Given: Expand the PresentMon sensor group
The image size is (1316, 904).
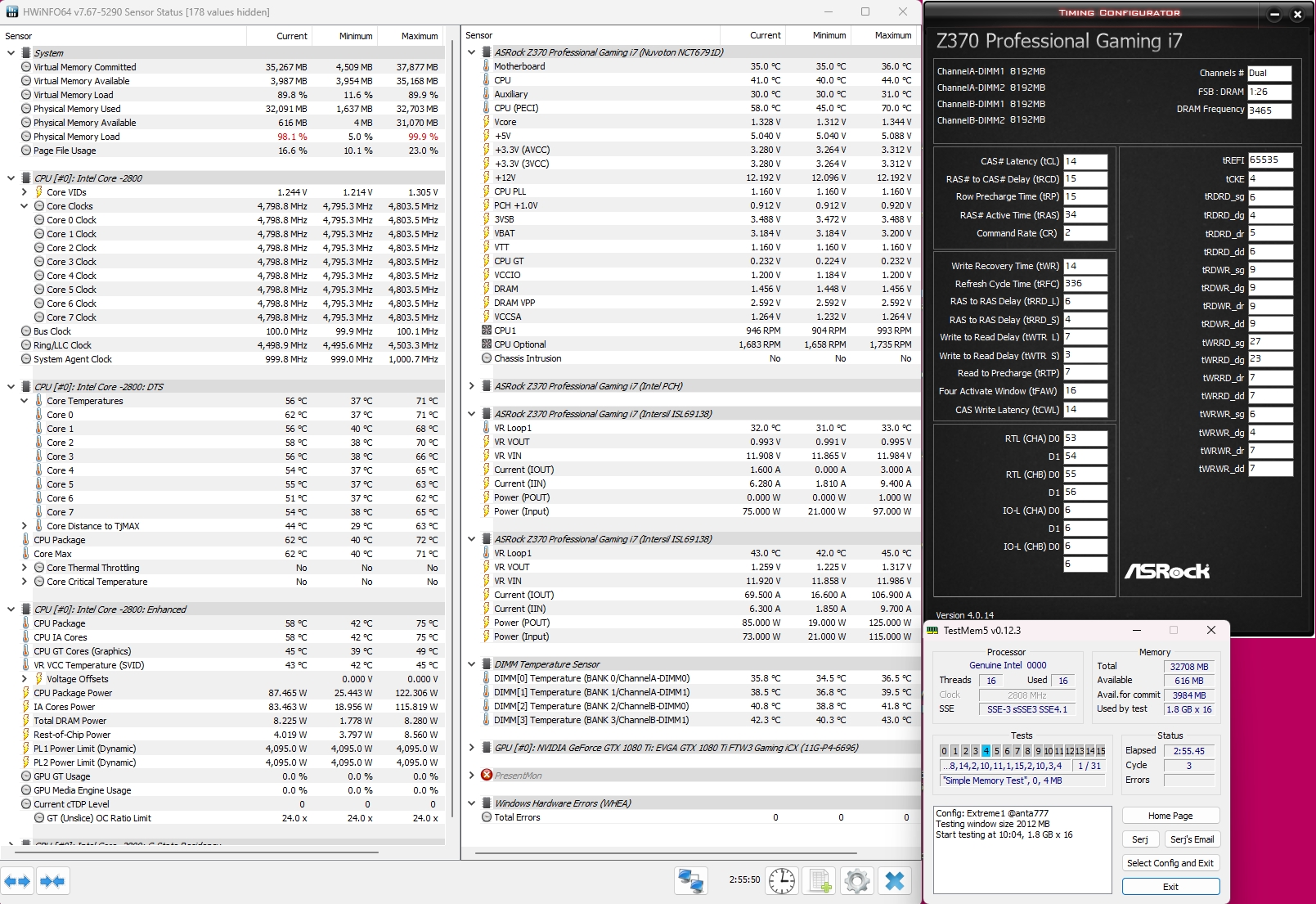Looking at the screenshot, I should click(x=471, y=776).
